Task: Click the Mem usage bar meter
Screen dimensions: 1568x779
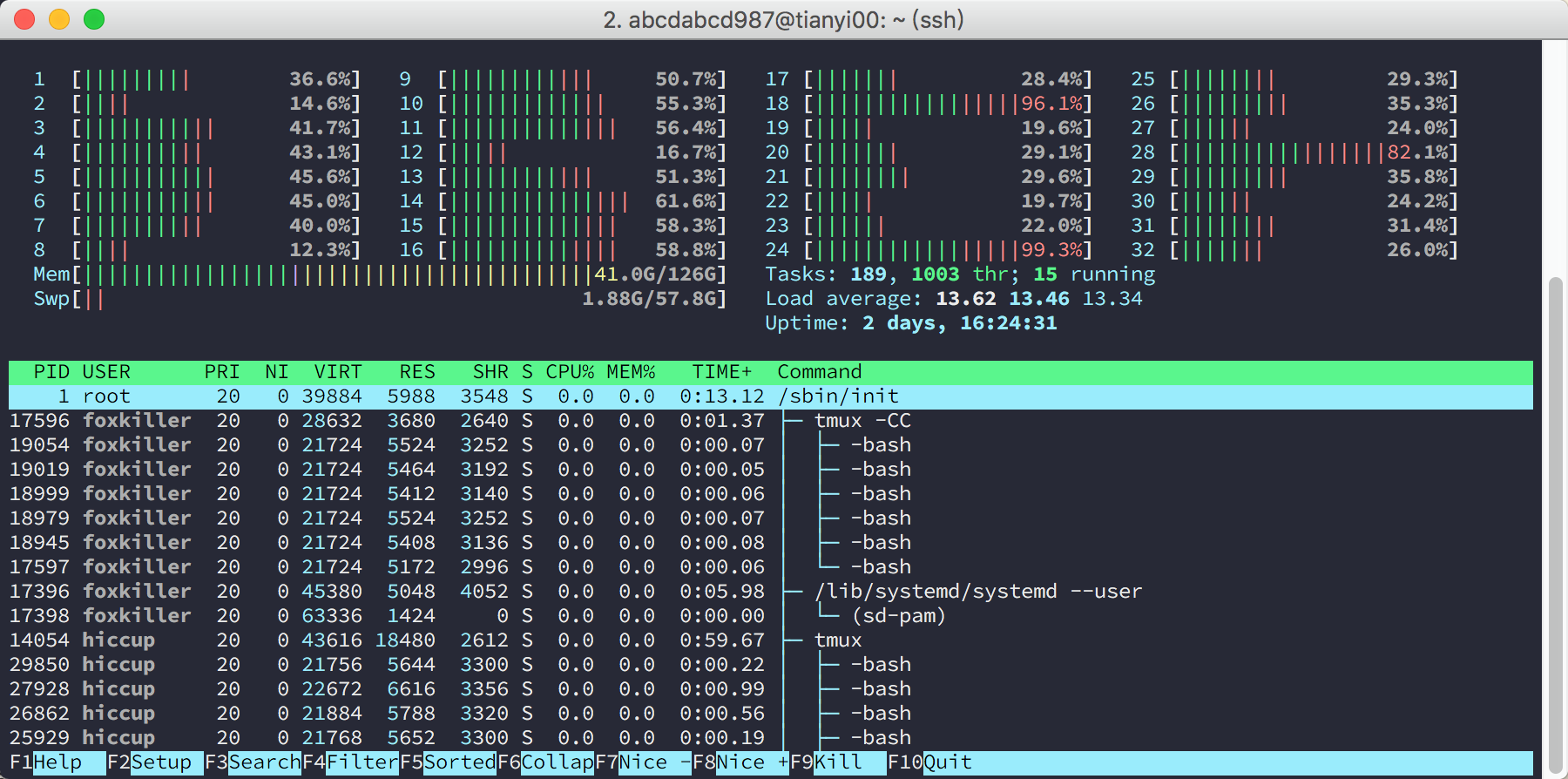Action: tap(380, 274)
